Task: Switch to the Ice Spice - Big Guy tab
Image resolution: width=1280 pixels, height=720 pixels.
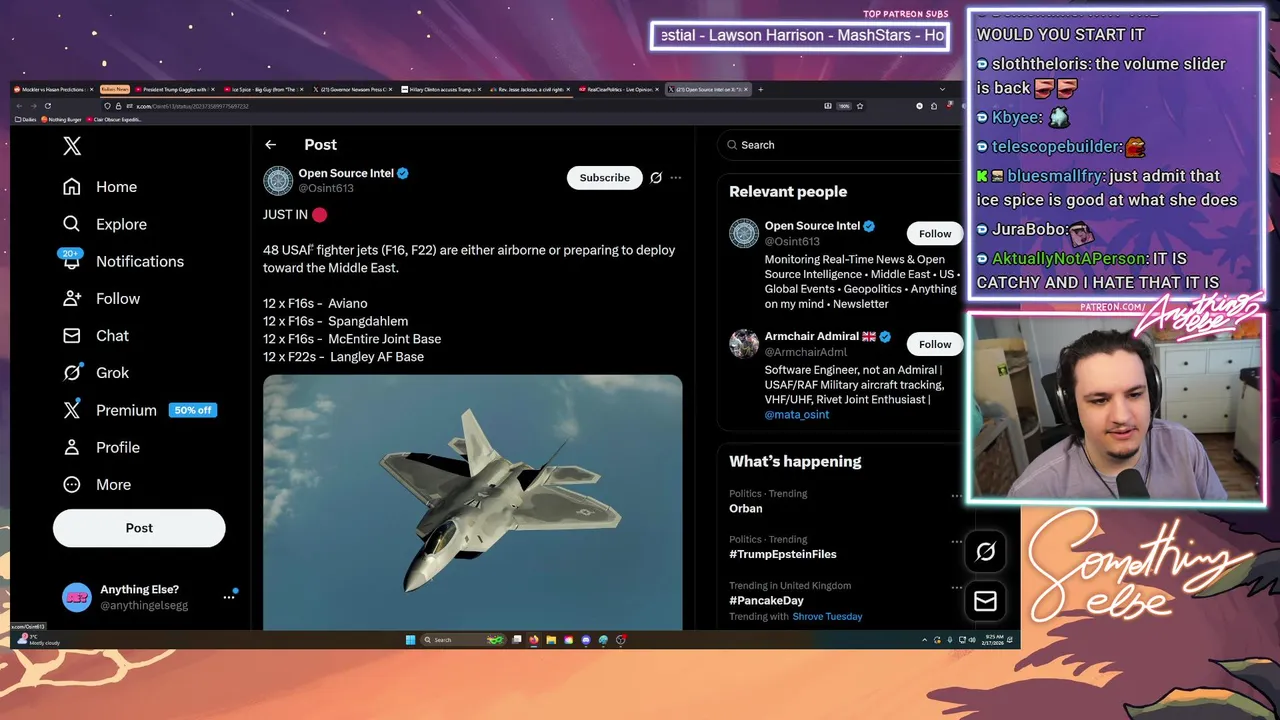Action: coord(263,89)
